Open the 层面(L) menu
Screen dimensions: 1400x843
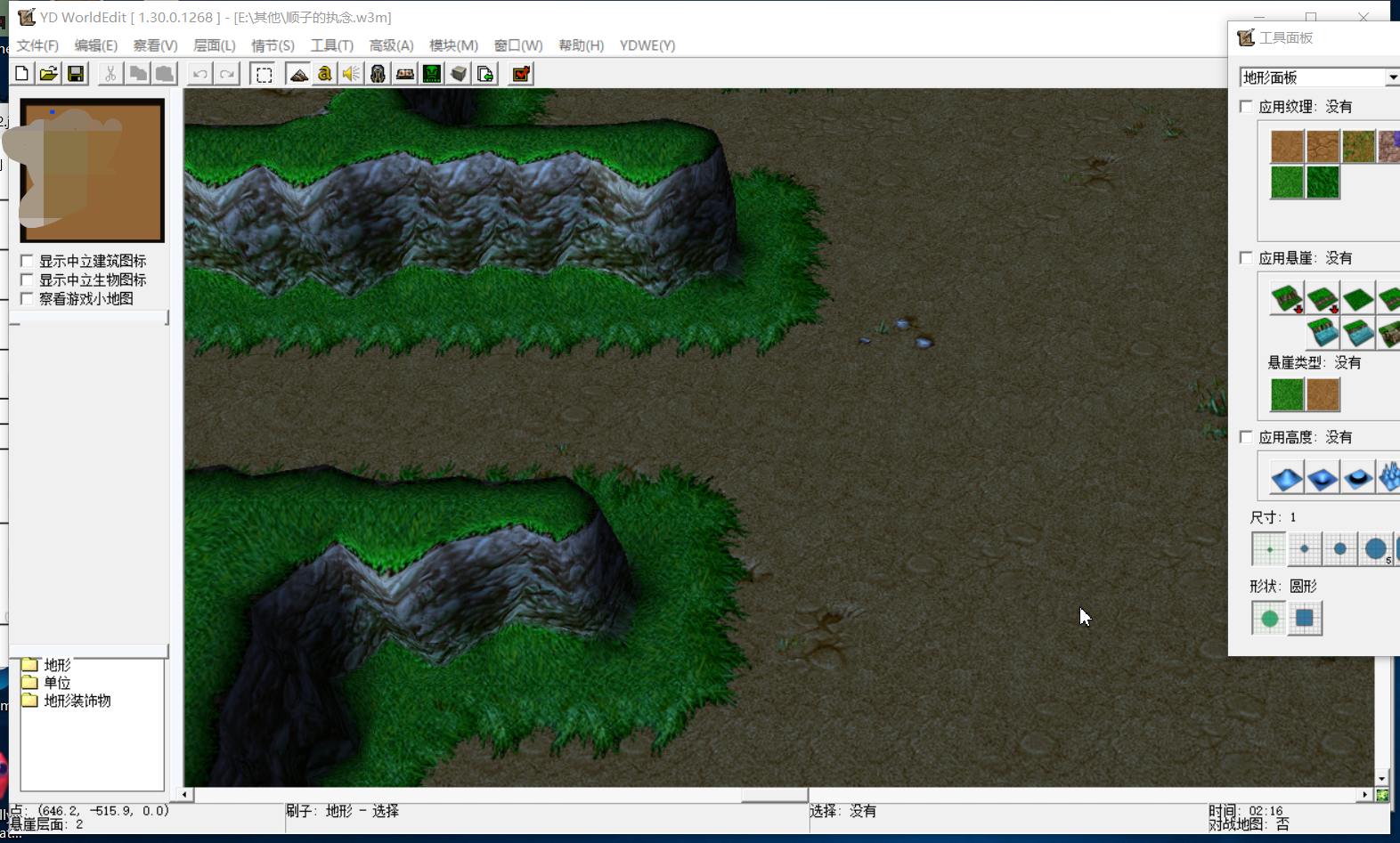[x=215, y=45]
